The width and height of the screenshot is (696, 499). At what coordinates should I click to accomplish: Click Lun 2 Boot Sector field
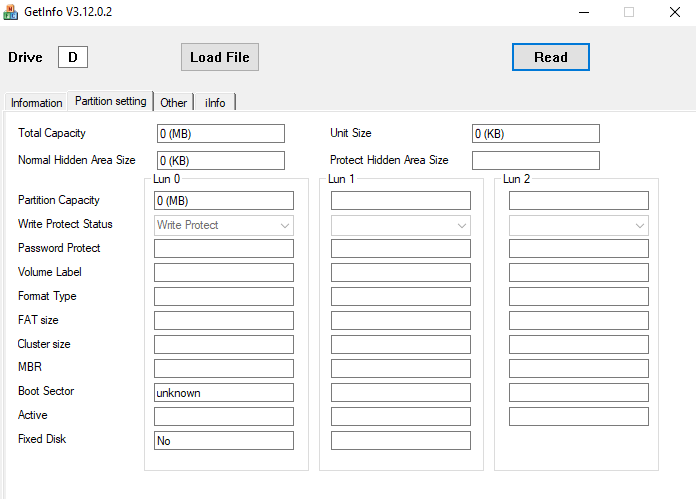[x=578, y=392]
